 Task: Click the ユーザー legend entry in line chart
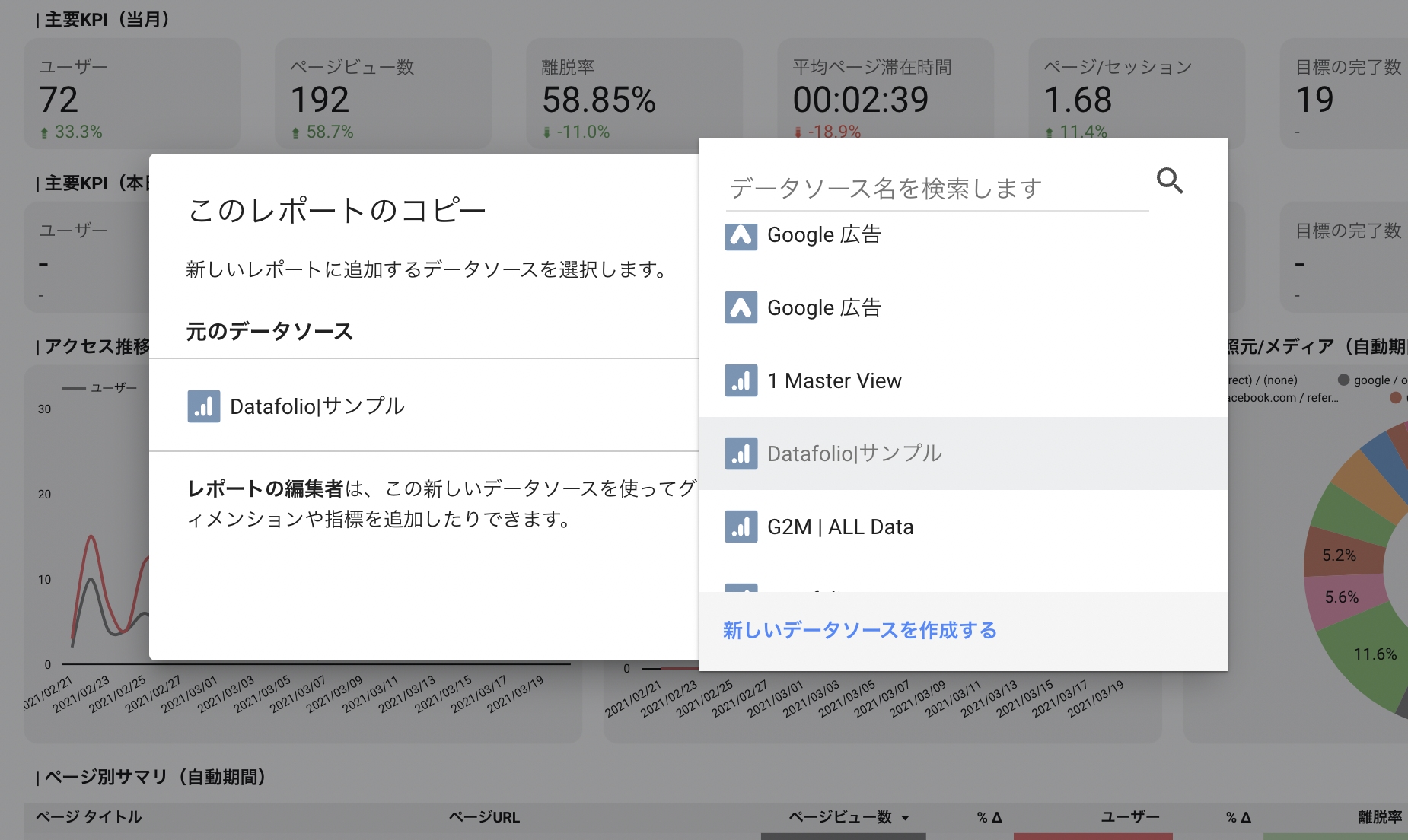click(x=100, y=388)
